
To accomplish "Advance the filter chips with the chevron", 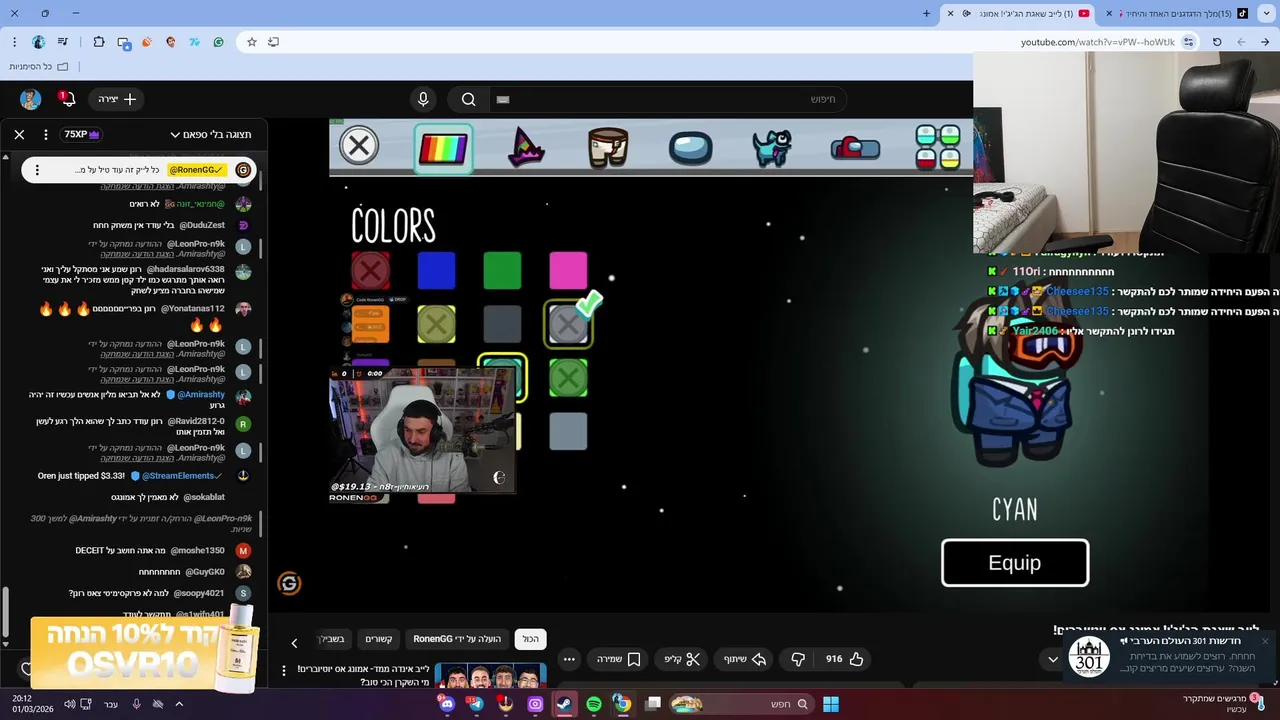I will pos(294,642).
